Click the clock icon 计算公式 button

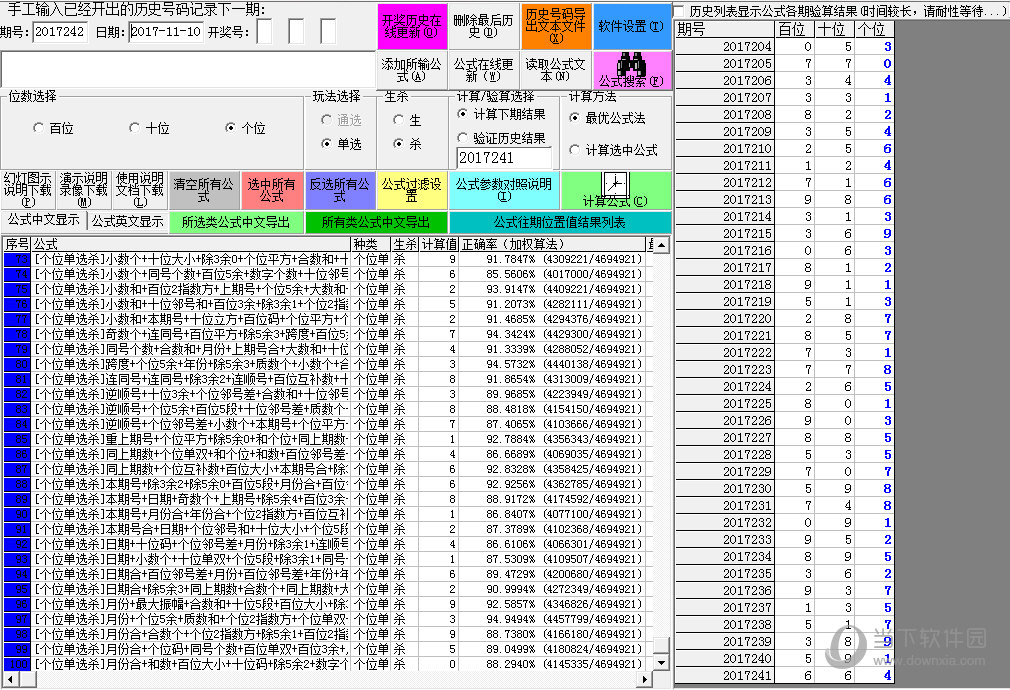pyautogui.click(x=615, y=190)
